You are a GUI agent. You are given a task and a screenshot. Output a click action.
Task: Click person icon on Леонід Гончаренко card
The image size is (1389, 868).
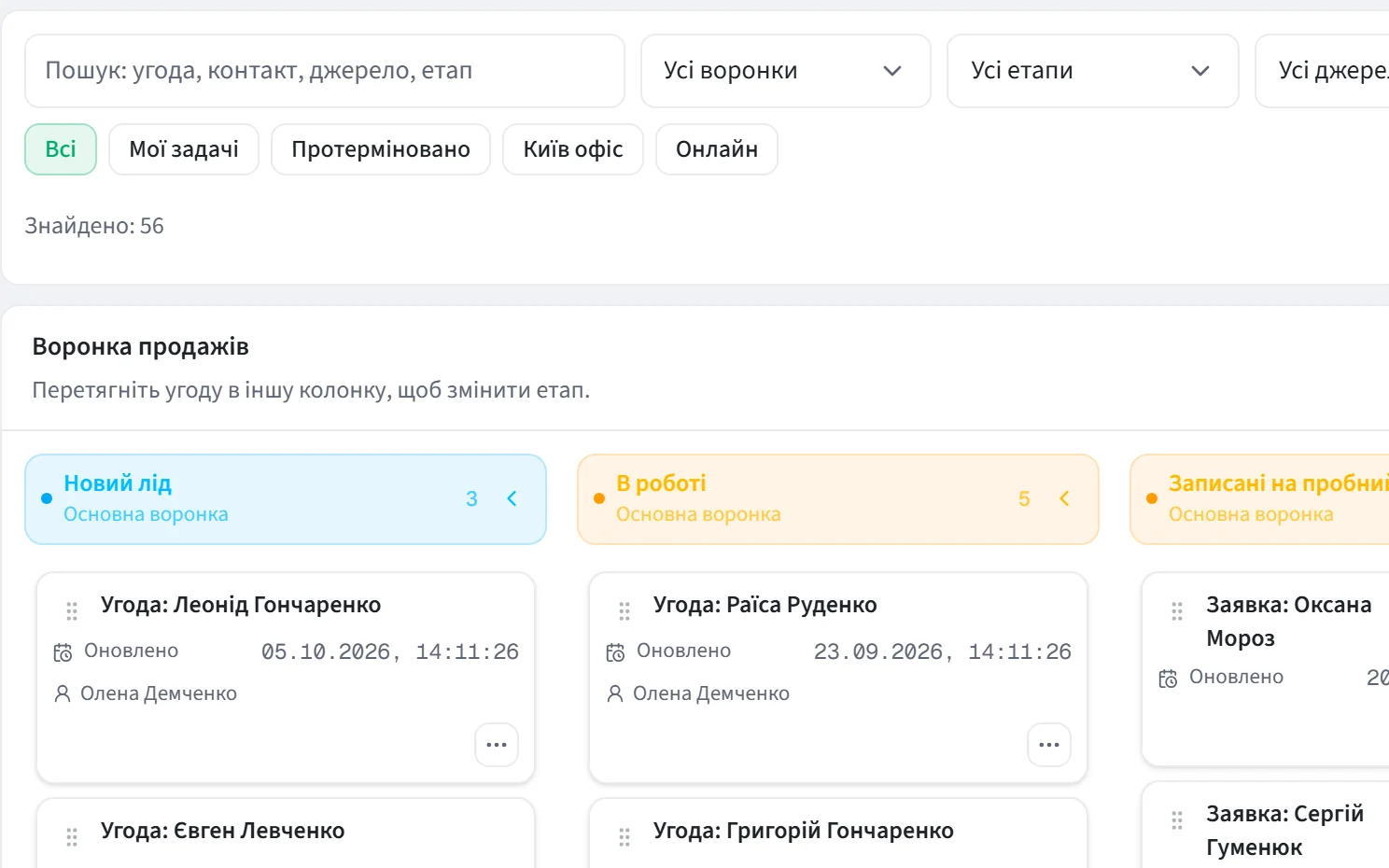tap(63, 693)
